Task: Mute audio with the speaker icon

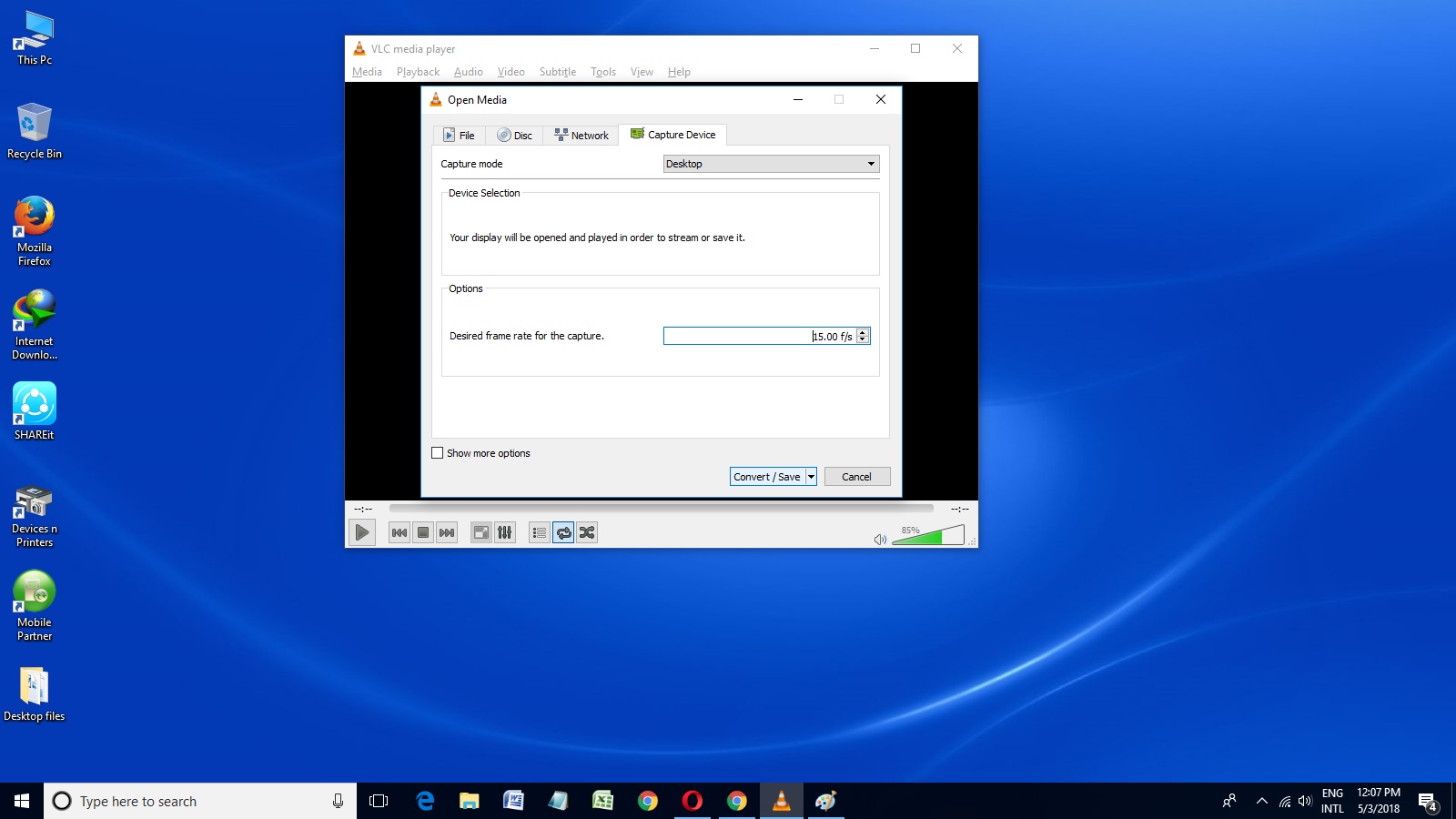Action: 880,539
